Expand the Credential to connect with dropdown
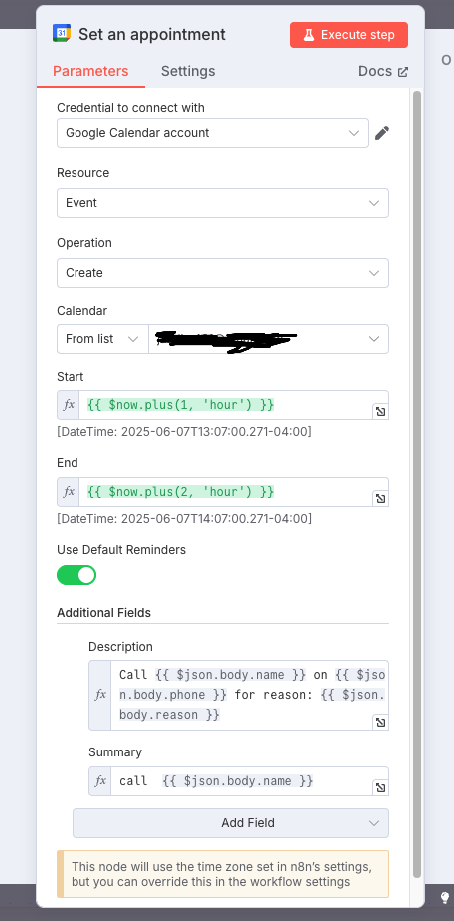Screen dimensions: 454x921 pos(213,133)
